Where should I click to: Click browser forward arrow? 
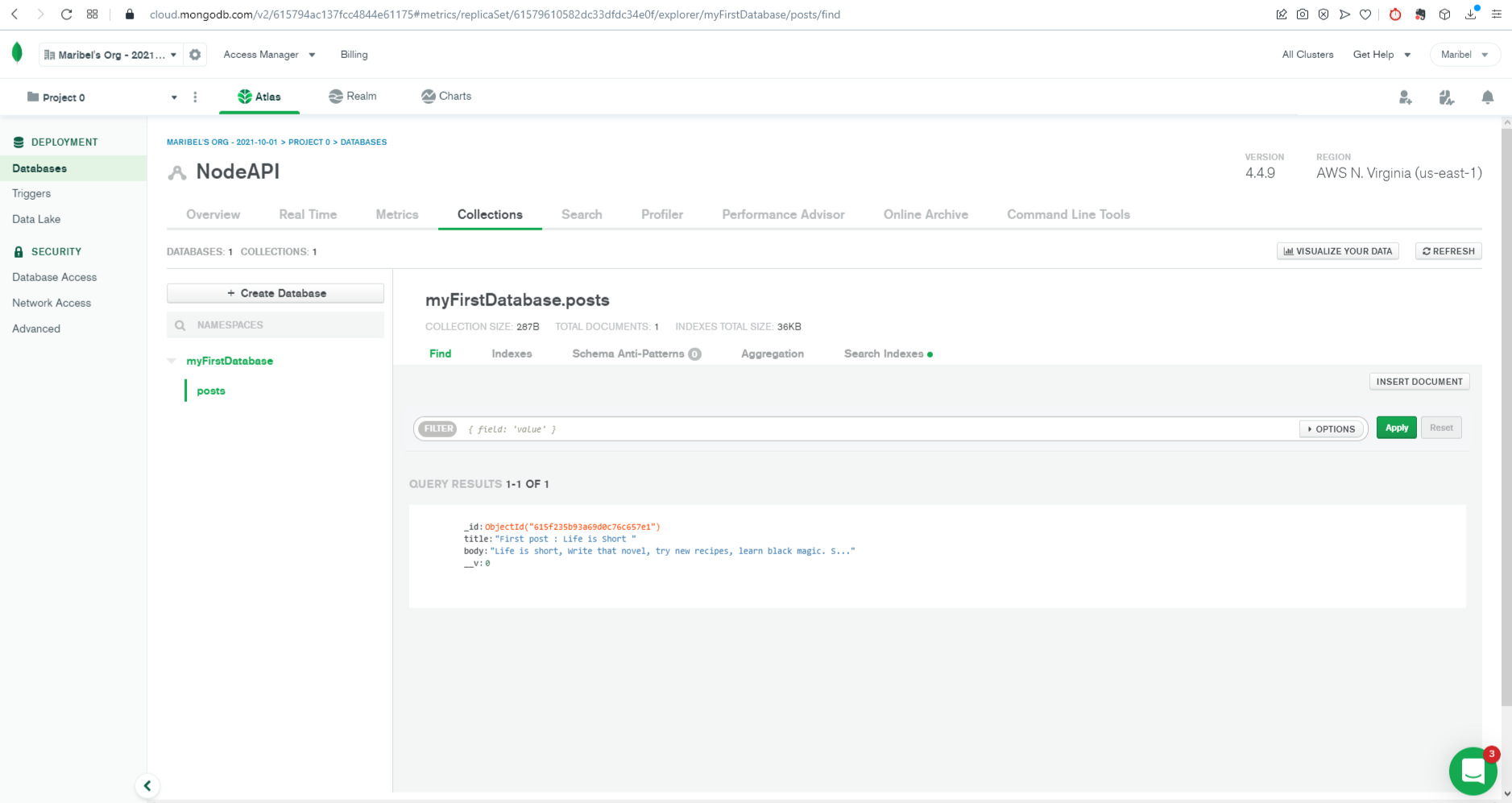coord(40,14)
